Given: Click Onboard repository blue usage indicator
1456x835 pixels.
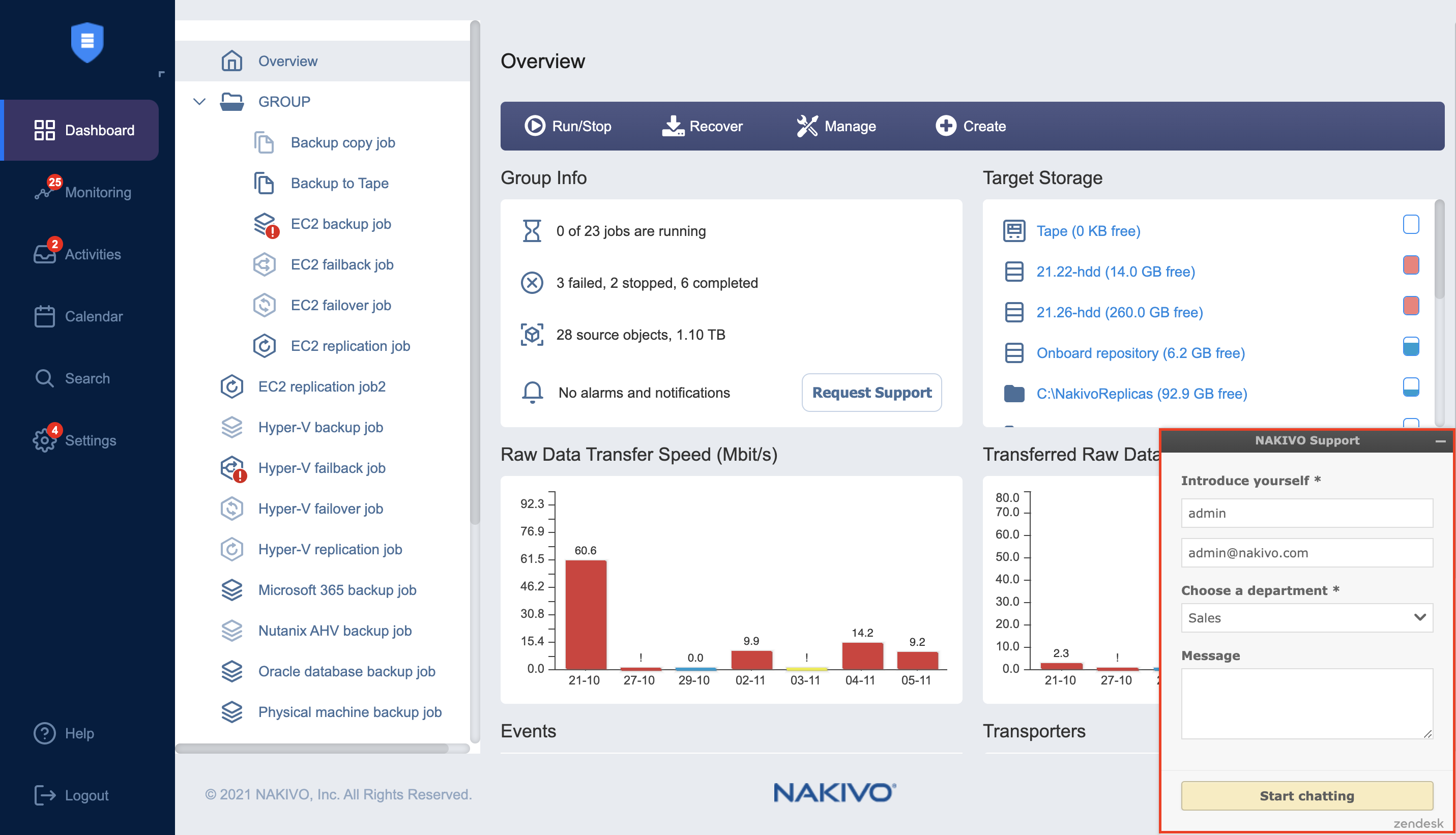Looking at the screenshot, I should click(x=1411, y=346).
